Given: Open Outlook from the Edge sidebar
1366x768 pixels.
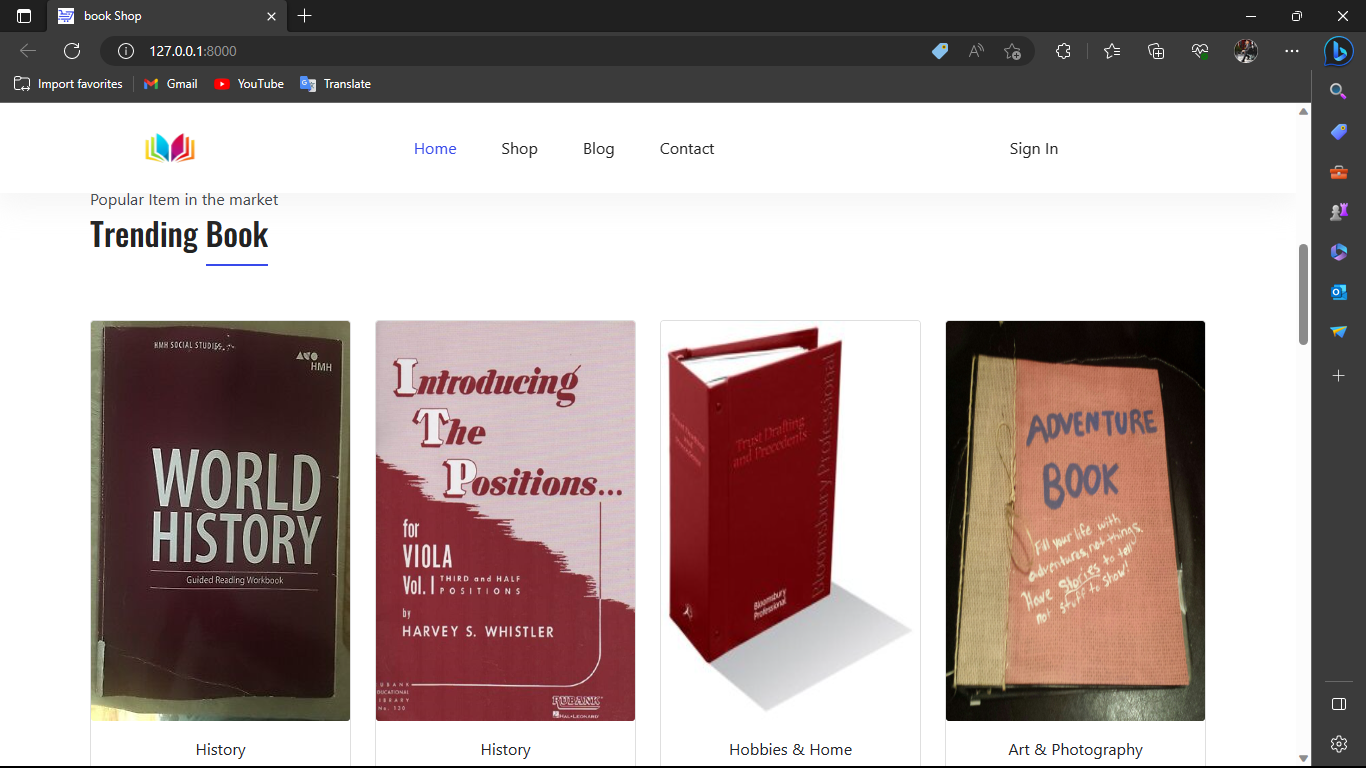Looking at the screenshot, I should click(1338, 292).
